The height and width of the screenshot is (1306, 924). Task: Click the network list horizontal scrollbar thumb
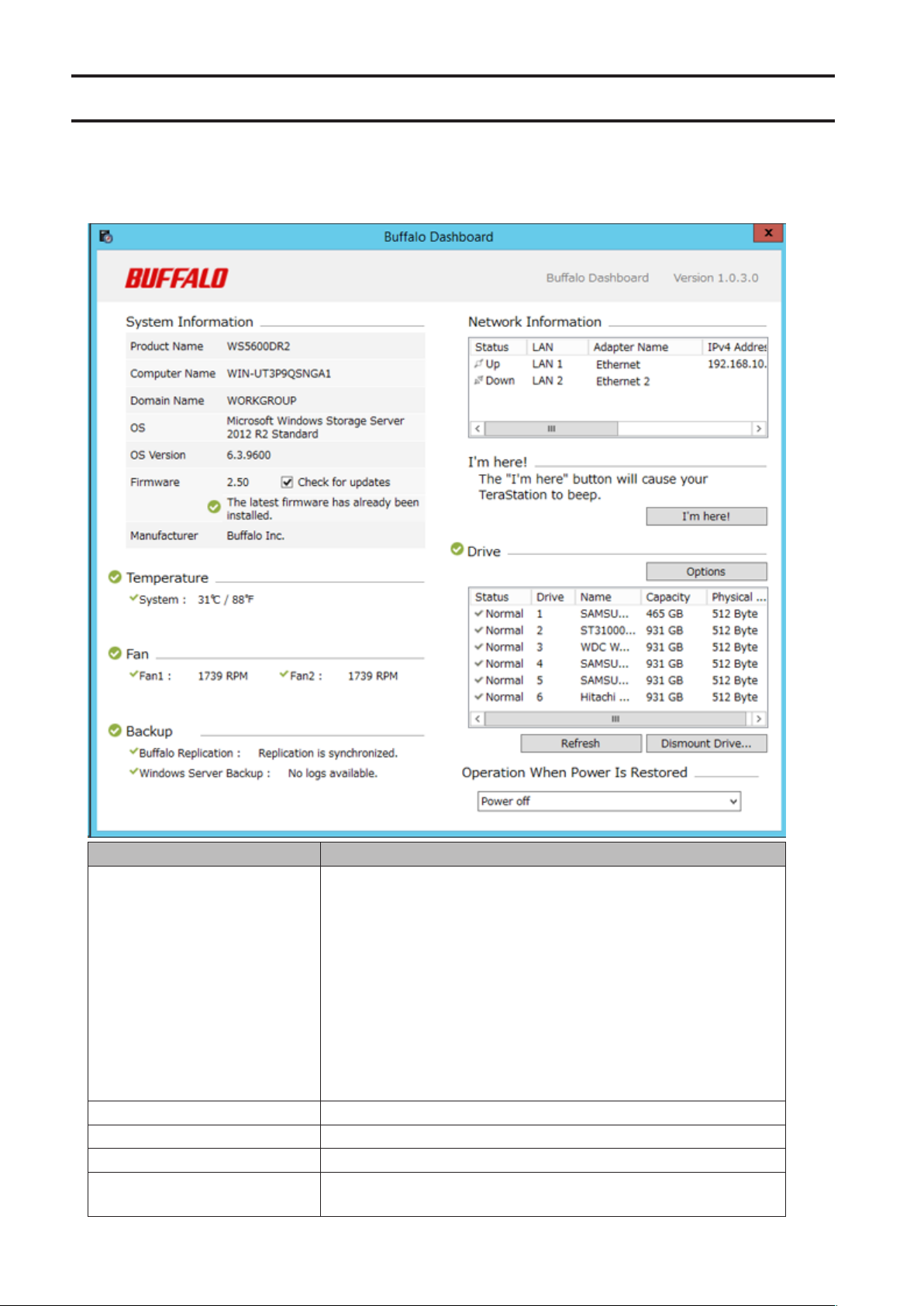coord(551,429)
